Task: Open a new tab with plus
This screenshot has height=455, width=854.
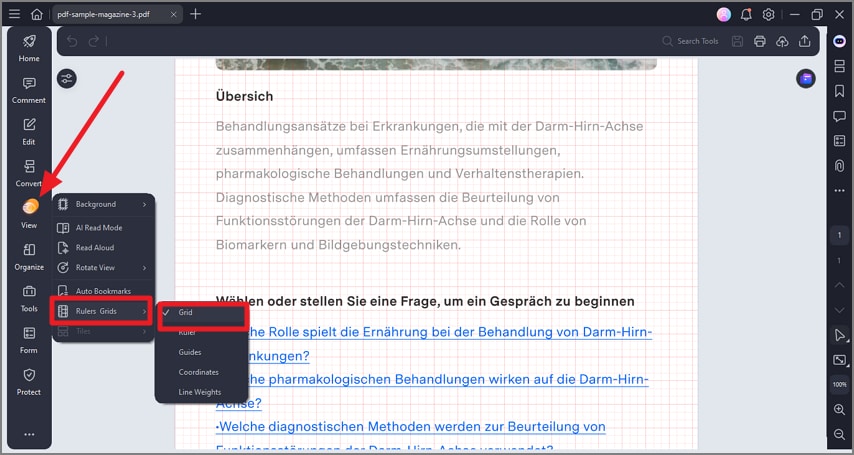Action: click(x=196, y=14)
